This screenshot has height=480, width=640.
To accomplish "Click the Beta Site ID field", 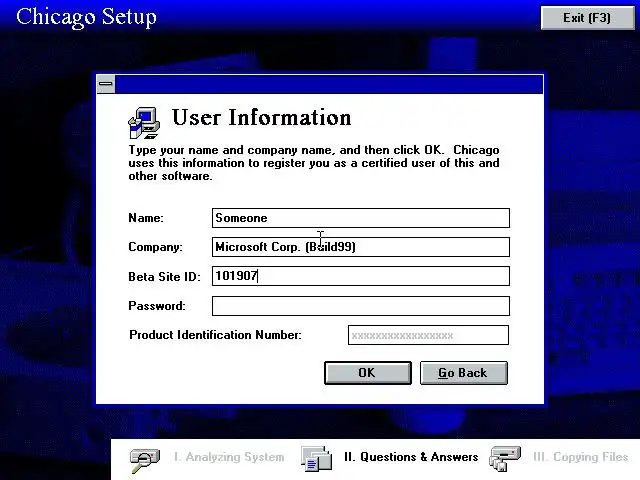I will tap(361, 276).
